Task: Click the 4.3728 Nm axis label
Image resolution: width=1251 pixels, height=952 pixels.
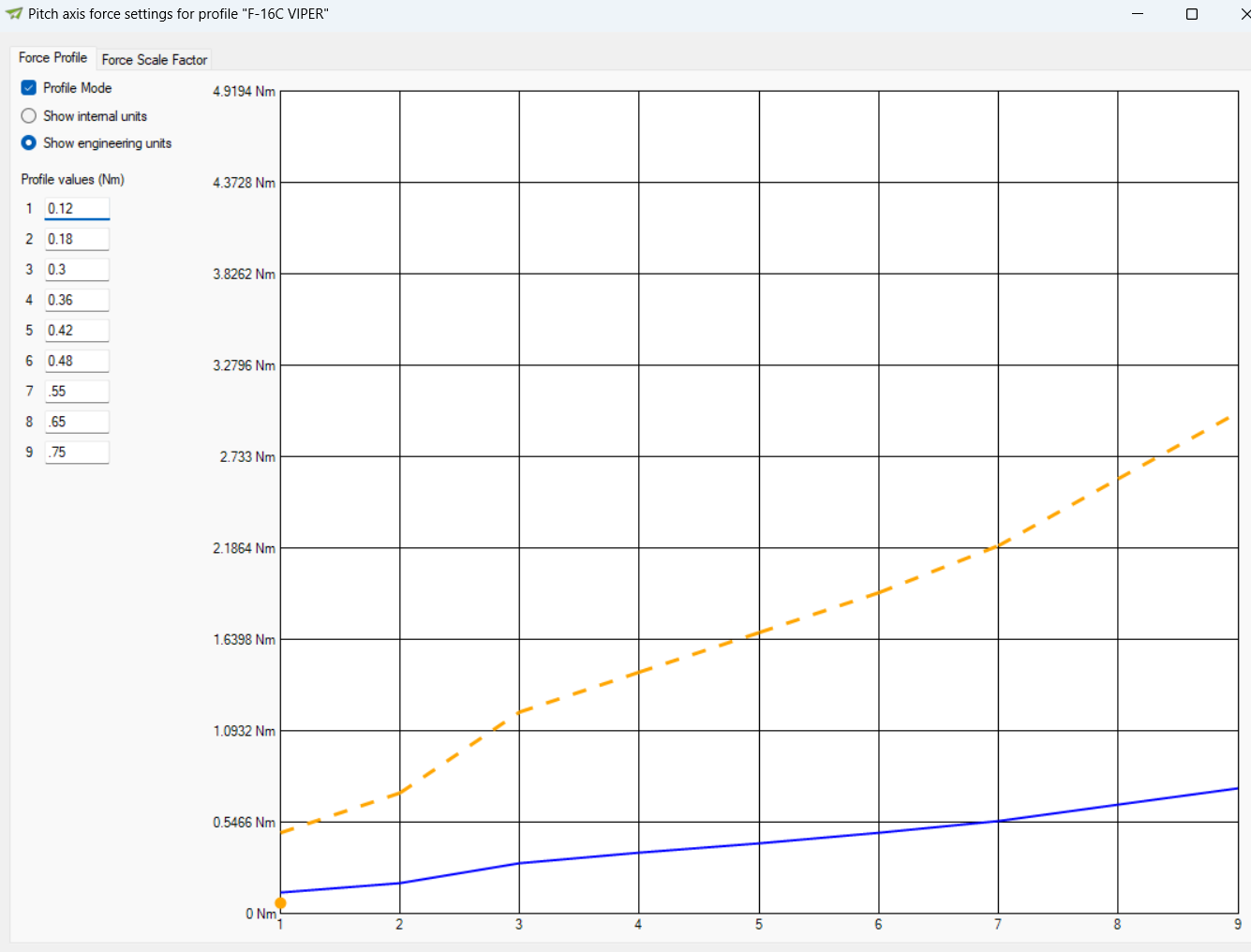Action: [244, 183]
